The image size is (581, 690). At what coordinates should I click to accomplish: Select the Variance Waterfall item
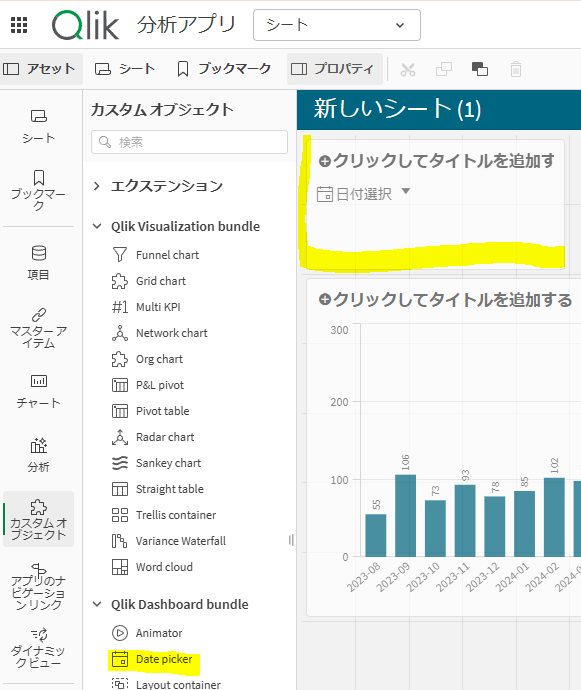click(x=169, y=541)
